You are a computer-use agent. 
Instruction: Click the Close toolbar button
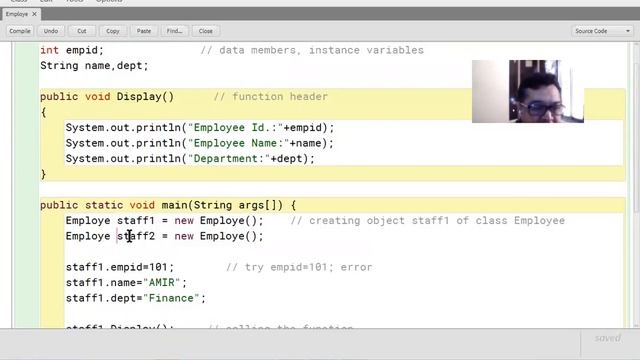pyautogui.click(x=206, y=31)
